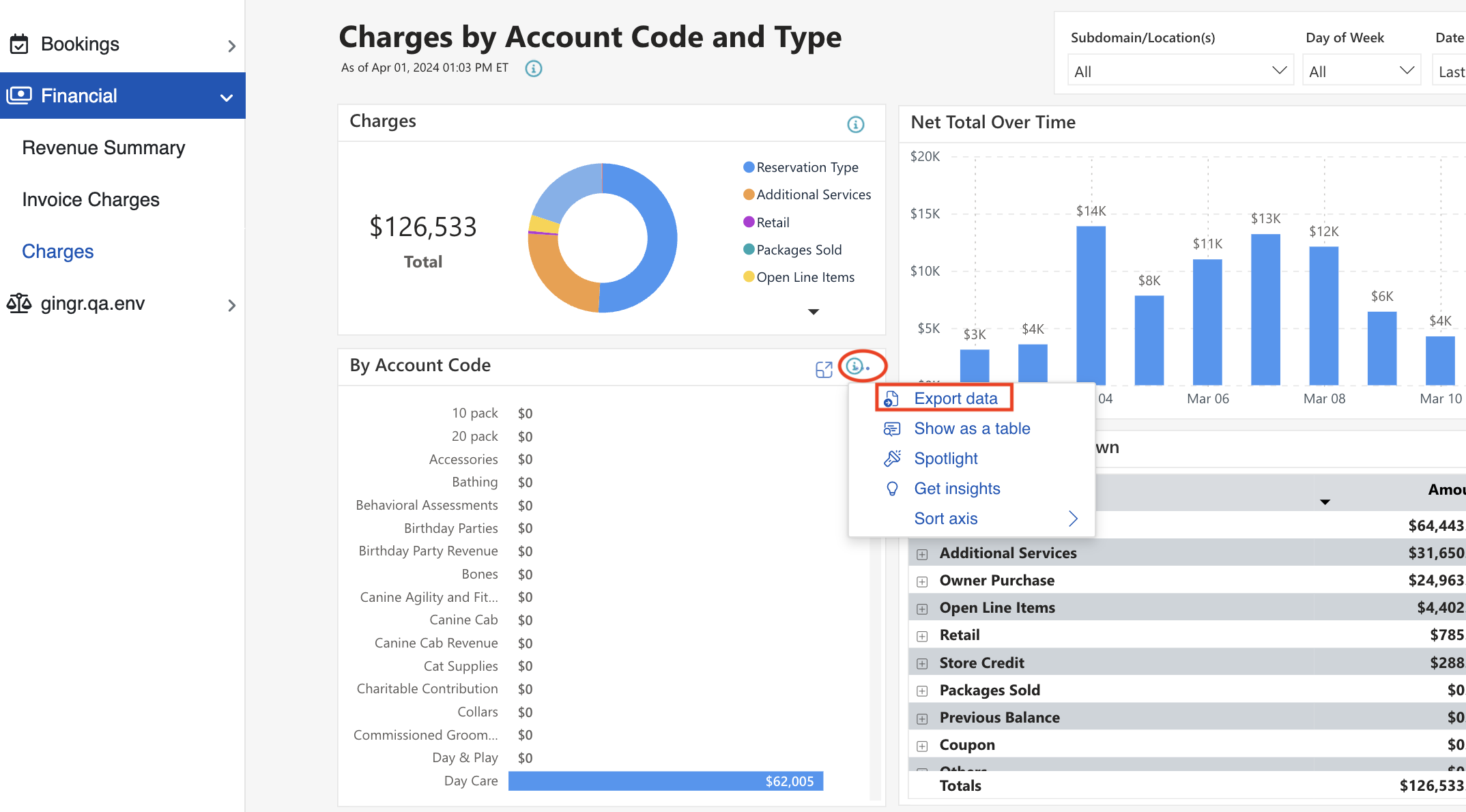This screenshot has width=1466, height=812.
Task: Select Sort axis menu entry
Action: 945,519
